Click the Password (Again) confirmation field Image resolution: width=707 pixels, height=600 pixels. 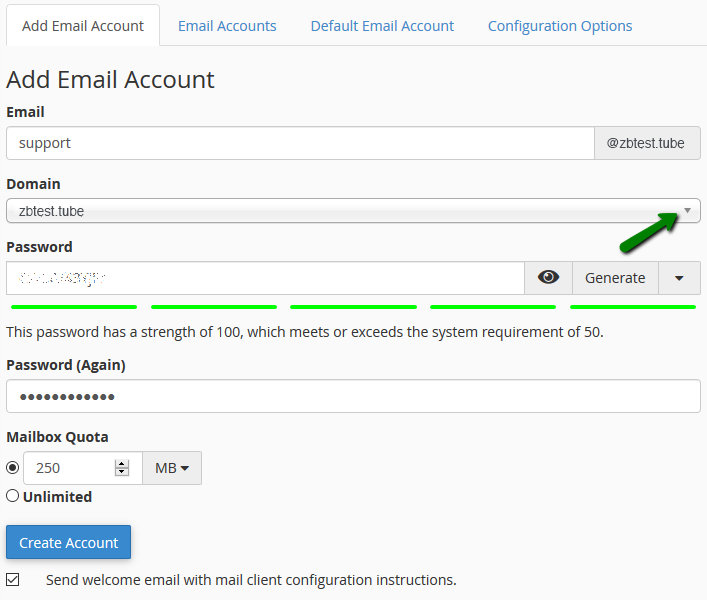(353, 396)
